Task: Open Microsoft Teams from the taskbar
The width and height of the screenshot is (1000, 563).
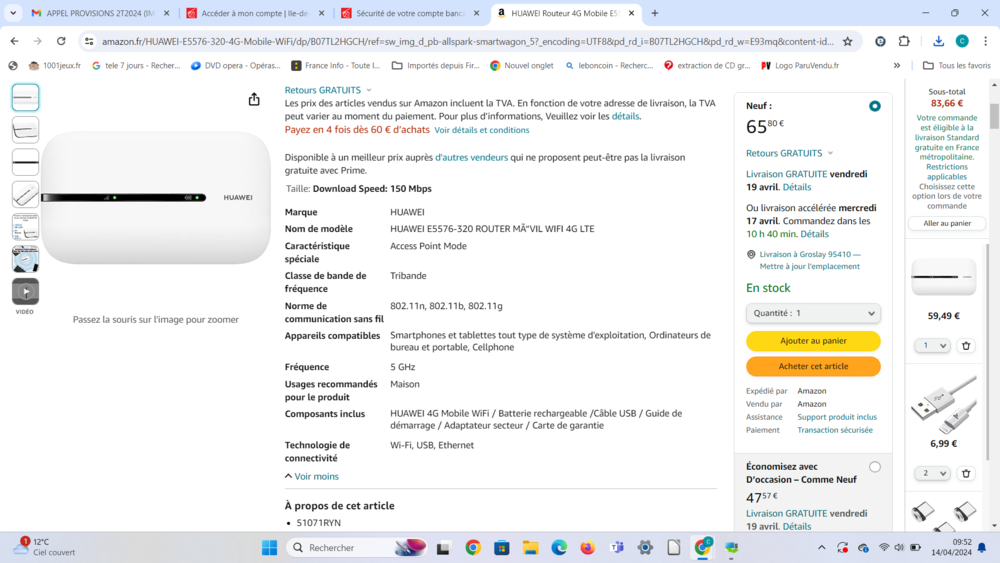Action: click(x=616, y=548)
